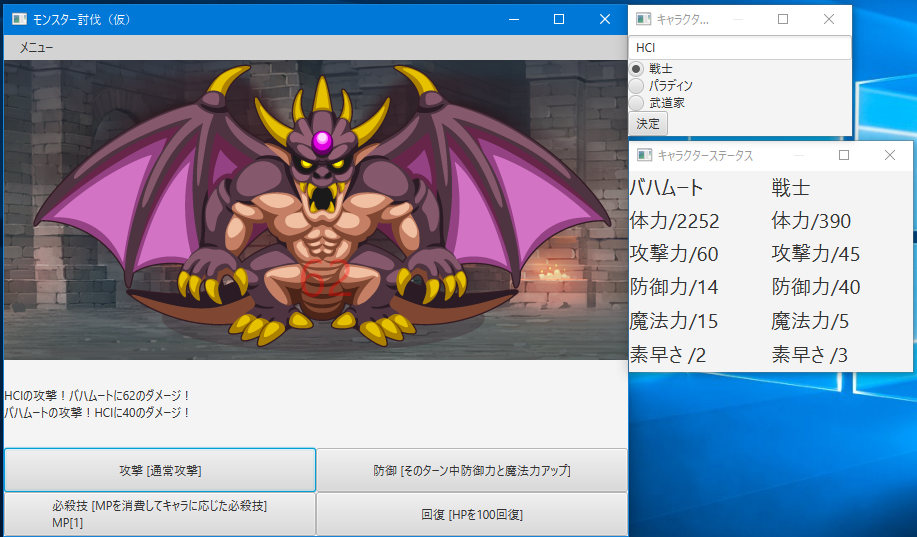Close the キャラクターステータス window

pos(889,155)
